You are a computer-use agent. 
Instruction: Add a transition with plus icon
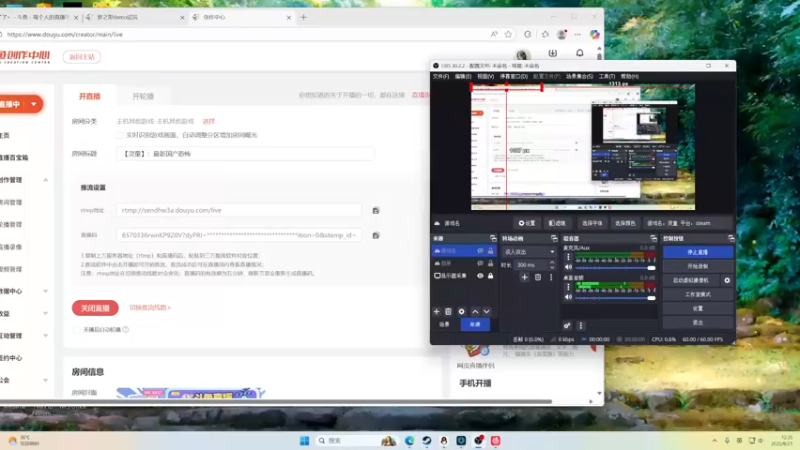pyautogui.click(x=524, y=277)
